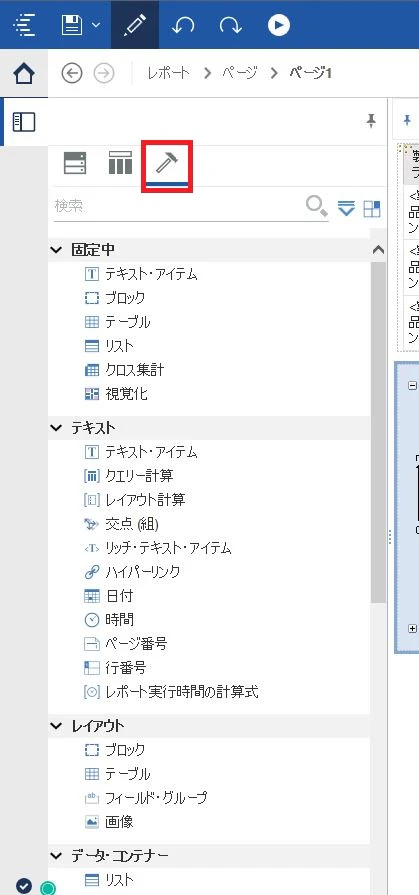Select 画像 item
The image size is (419, 895).
[109, 822]
